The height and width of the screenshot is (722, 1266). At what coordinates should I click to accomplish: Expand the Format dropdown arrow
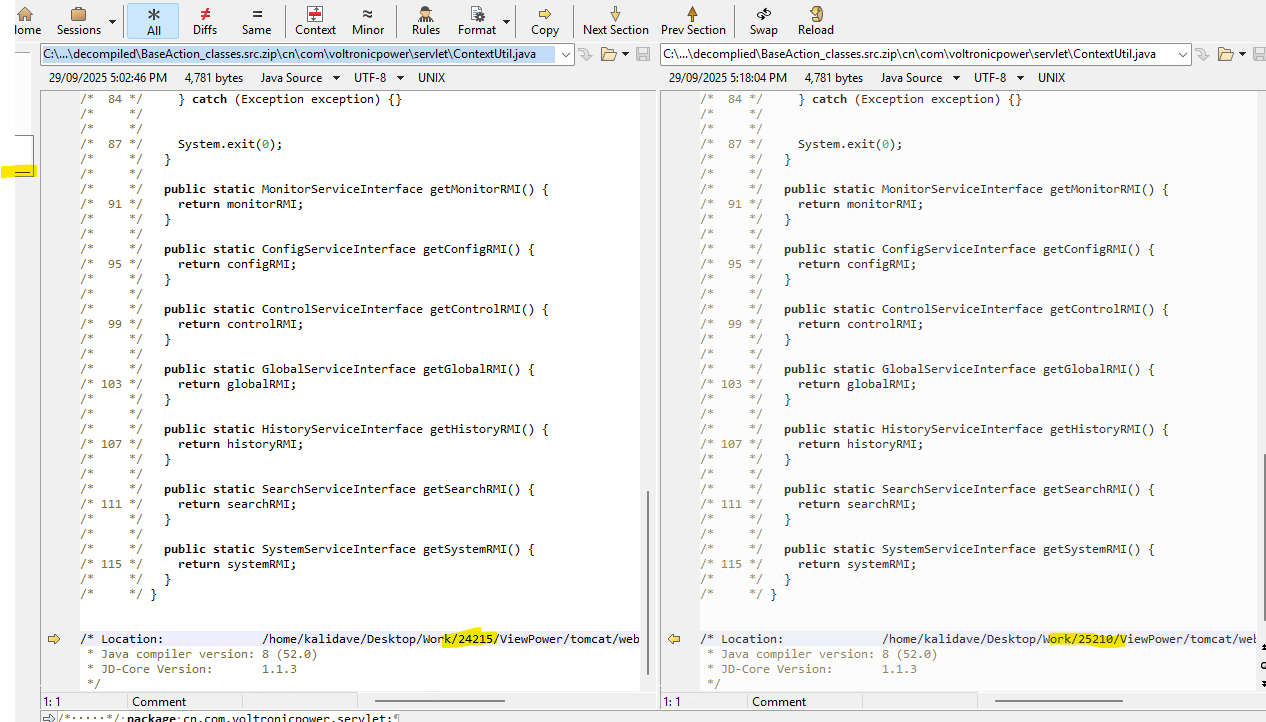(507, 21)
